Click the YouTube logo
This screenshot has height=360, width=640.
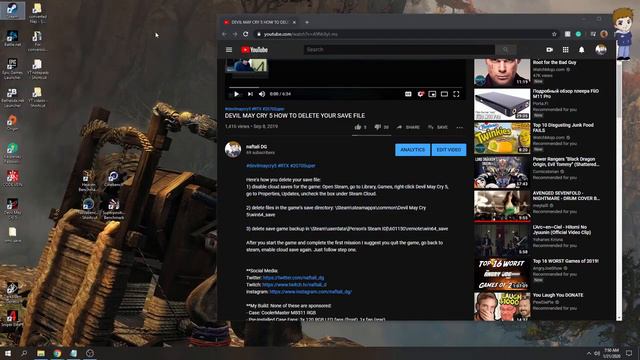coord(254,50)
